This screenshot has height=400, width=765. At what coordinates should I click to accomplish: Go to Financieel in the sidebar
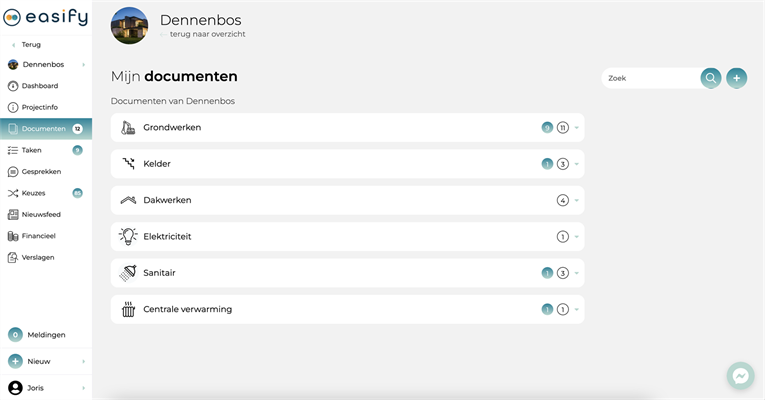pyautogui.click(x=38, y=236)
